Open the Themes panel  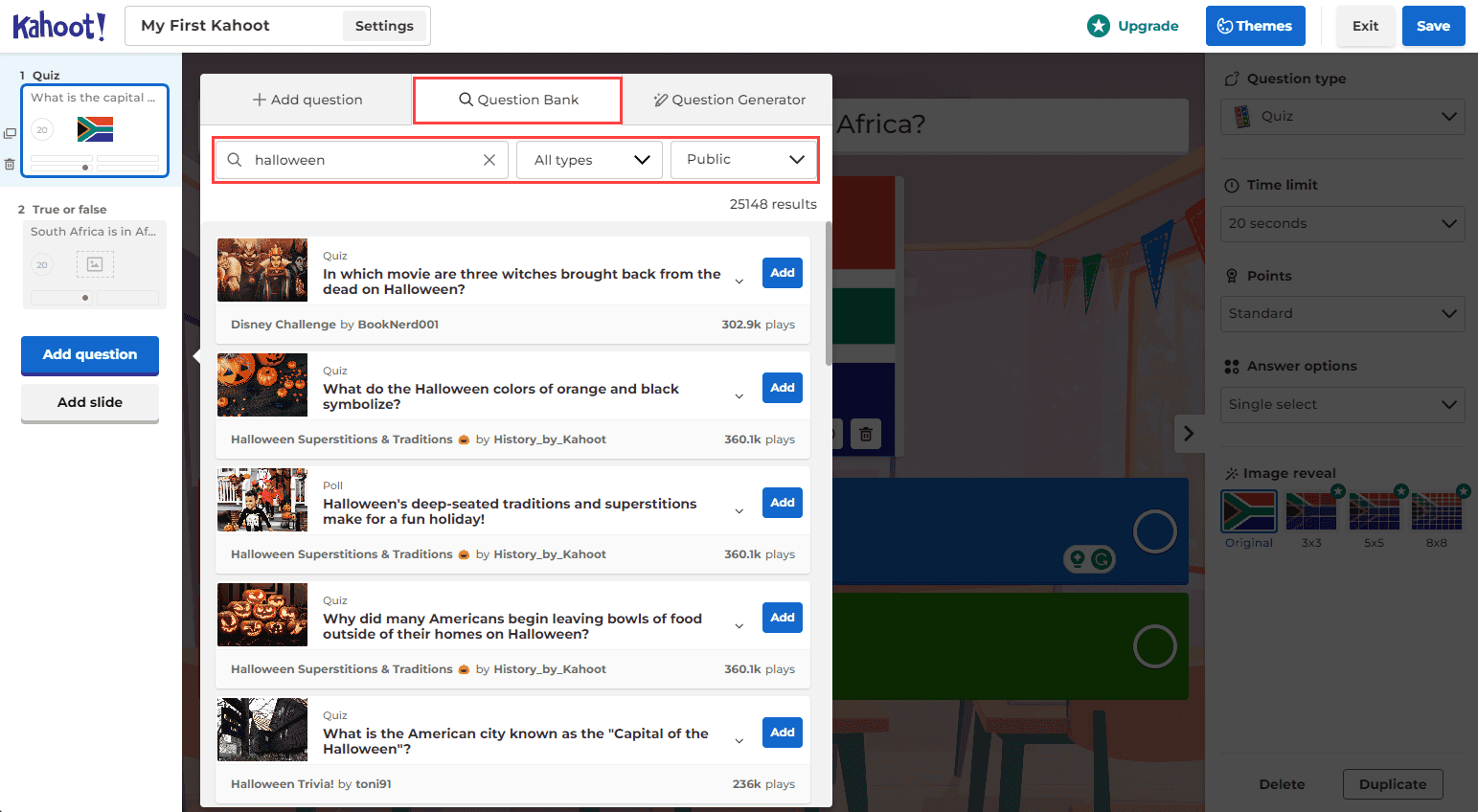1255,26
